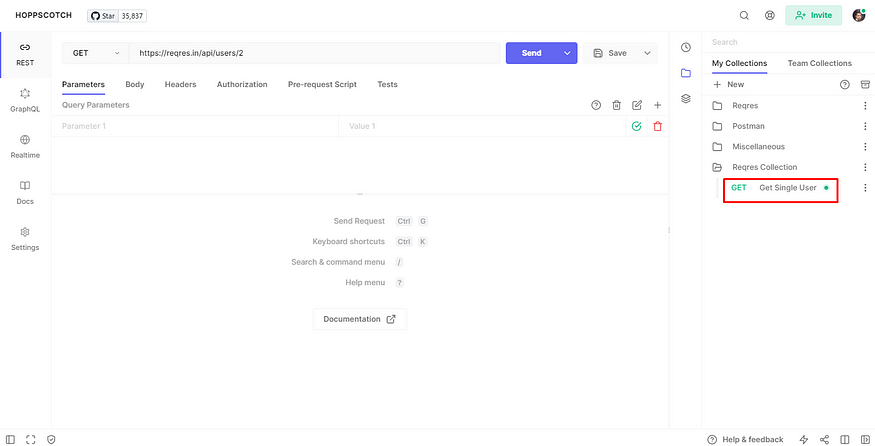Open the Tests tab
The width and height of the screenshot is (875, 446).
pyautogui.click(x=387, y=85)
